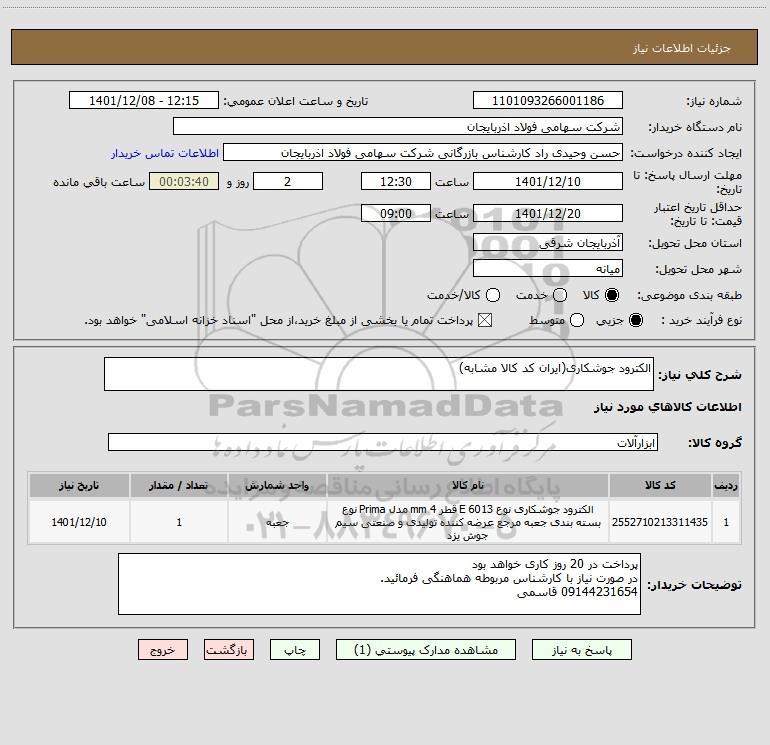Click announcement date field 1401/12/08 - 12:15
770x745 pixels.
(144, 100)
